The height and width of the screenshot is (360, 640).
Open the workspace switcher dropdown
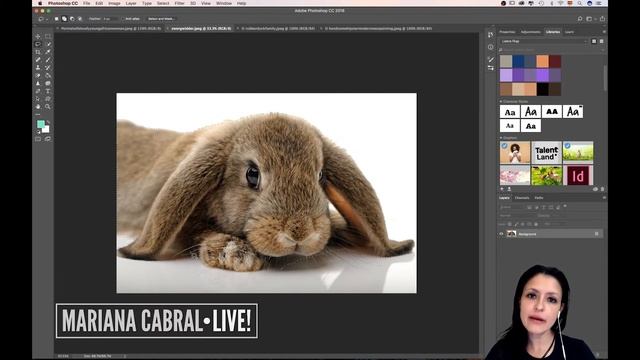click(x=590, y=19)
